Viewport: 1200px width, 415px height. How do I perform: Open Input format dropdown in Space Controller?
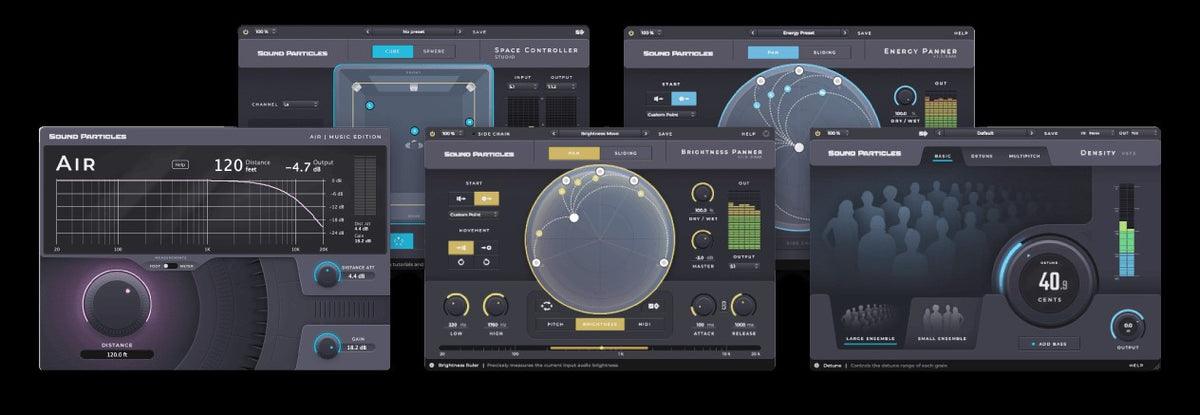point(523,86)
